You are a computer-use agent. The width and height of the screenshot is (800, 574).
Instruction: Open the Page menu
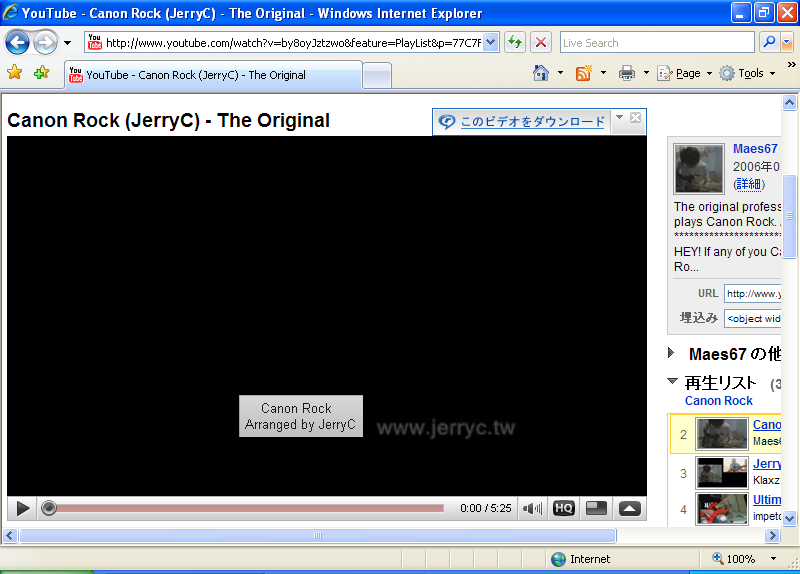684,73
